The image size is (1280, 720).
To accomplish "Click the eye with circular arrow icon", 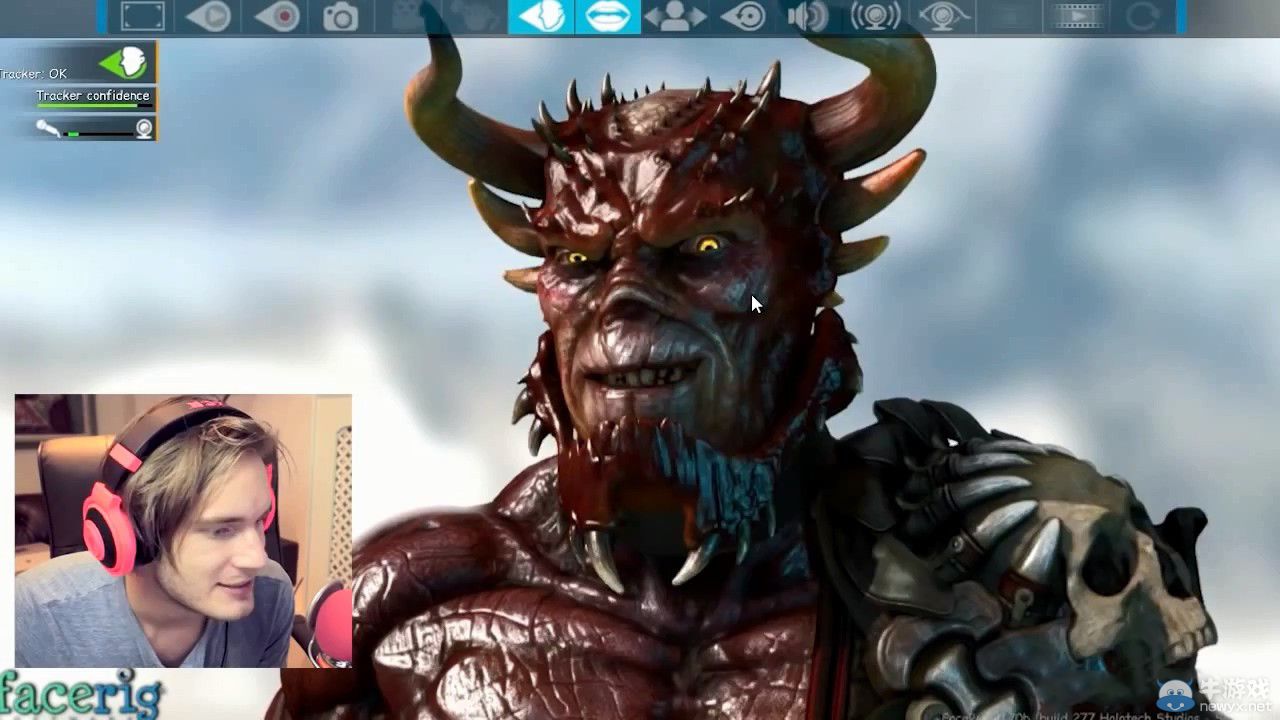I will point(744,16).
